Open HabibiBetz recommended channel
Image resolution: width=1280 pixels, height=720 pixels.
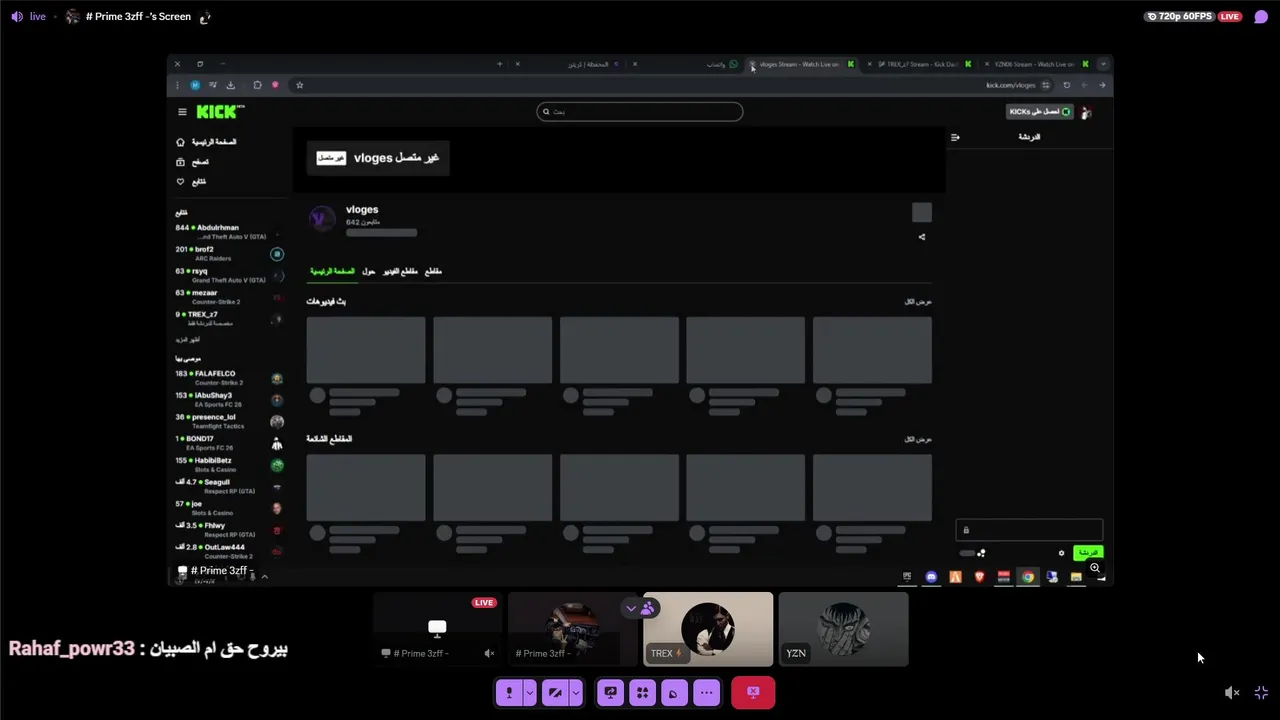[x=229, y=465]
